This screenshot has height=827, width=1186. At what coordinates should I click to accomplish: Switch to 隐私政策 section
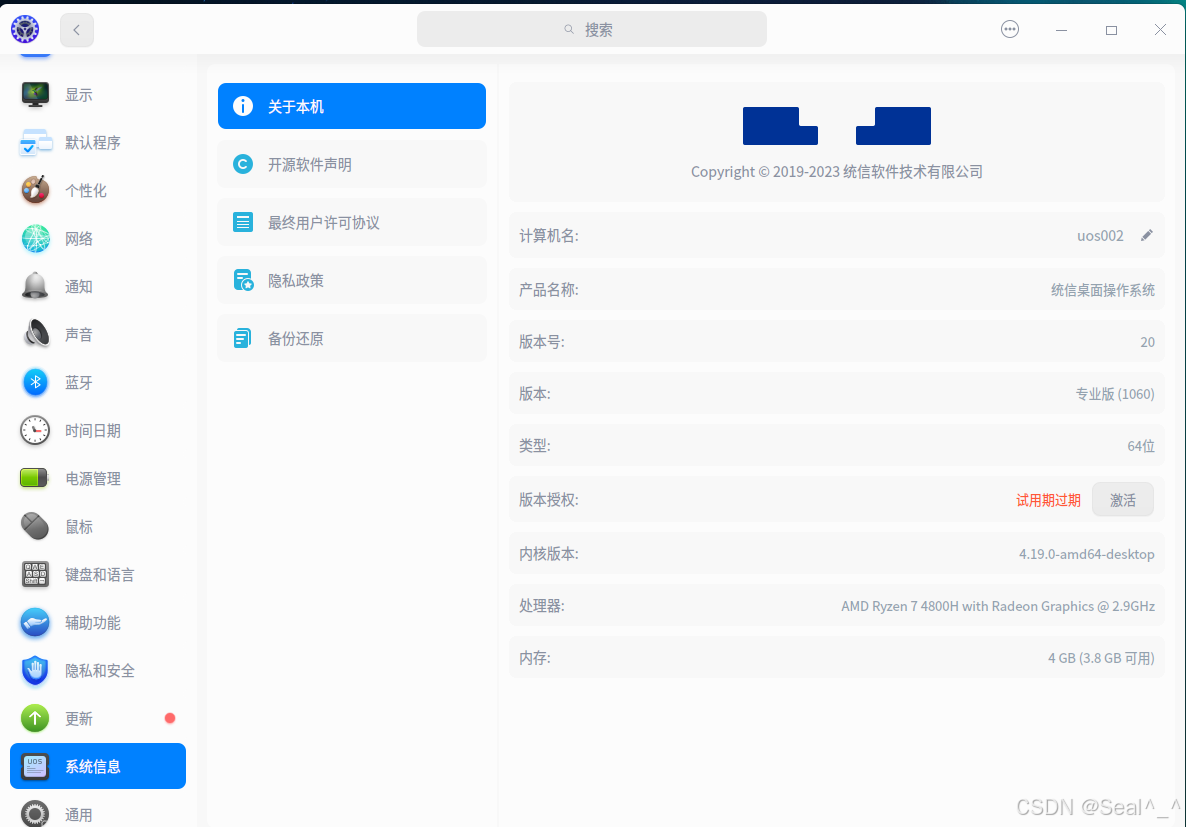click(352, 280)
